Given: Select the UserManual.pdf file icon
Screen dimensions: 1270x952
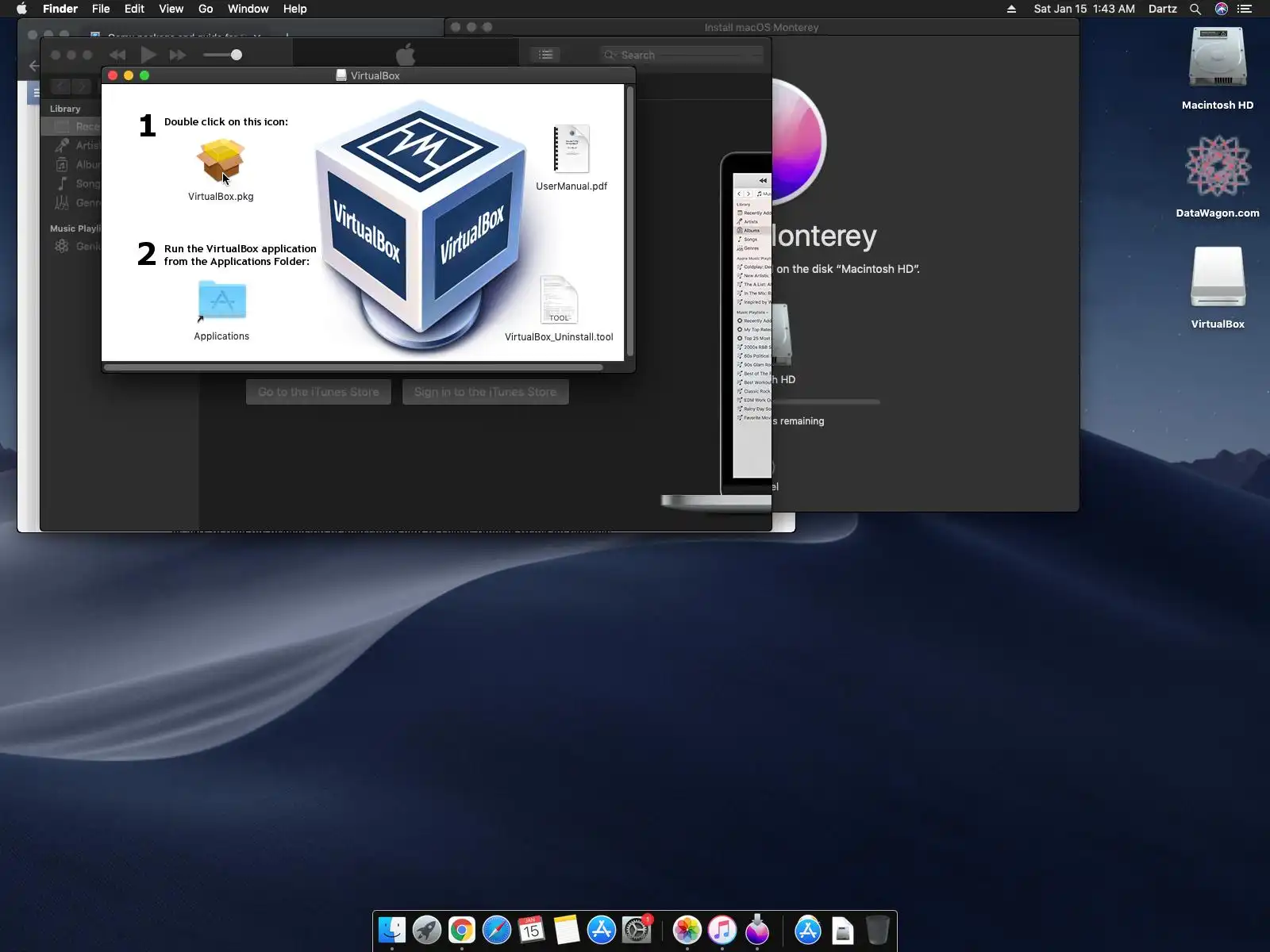Looking at the screenshot, I should (x=571, y=149).
